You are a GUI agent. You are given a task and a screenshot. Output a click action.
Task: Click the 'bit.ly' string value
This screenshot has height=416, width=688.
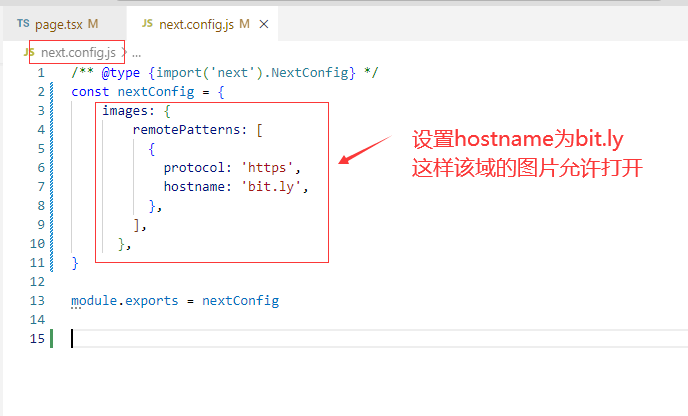271,186
